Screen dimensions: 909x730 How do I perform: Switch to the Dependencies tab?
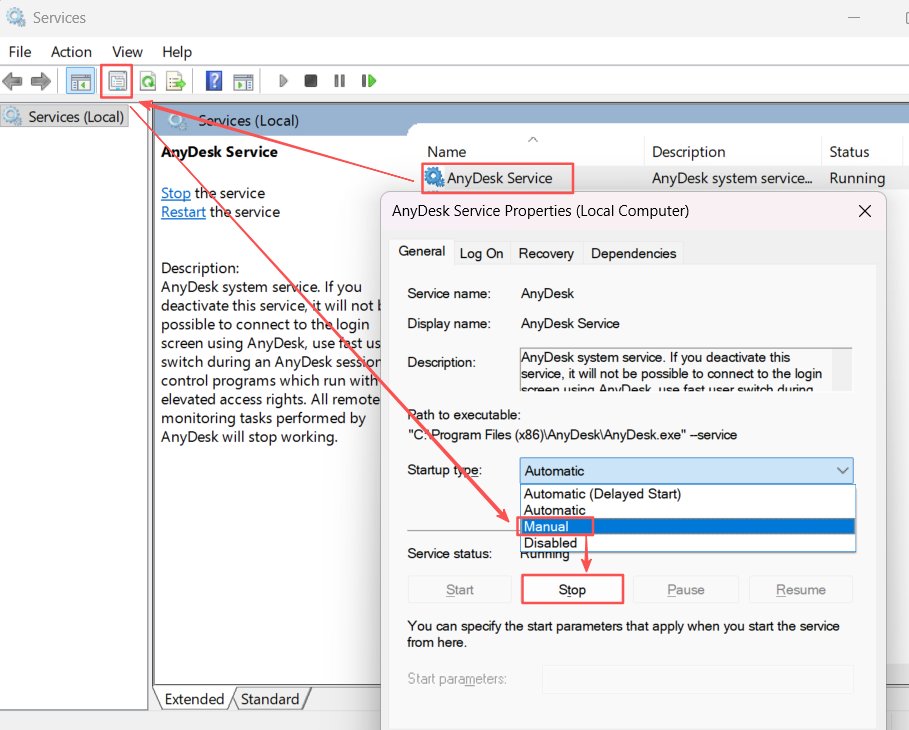point(633,253)
